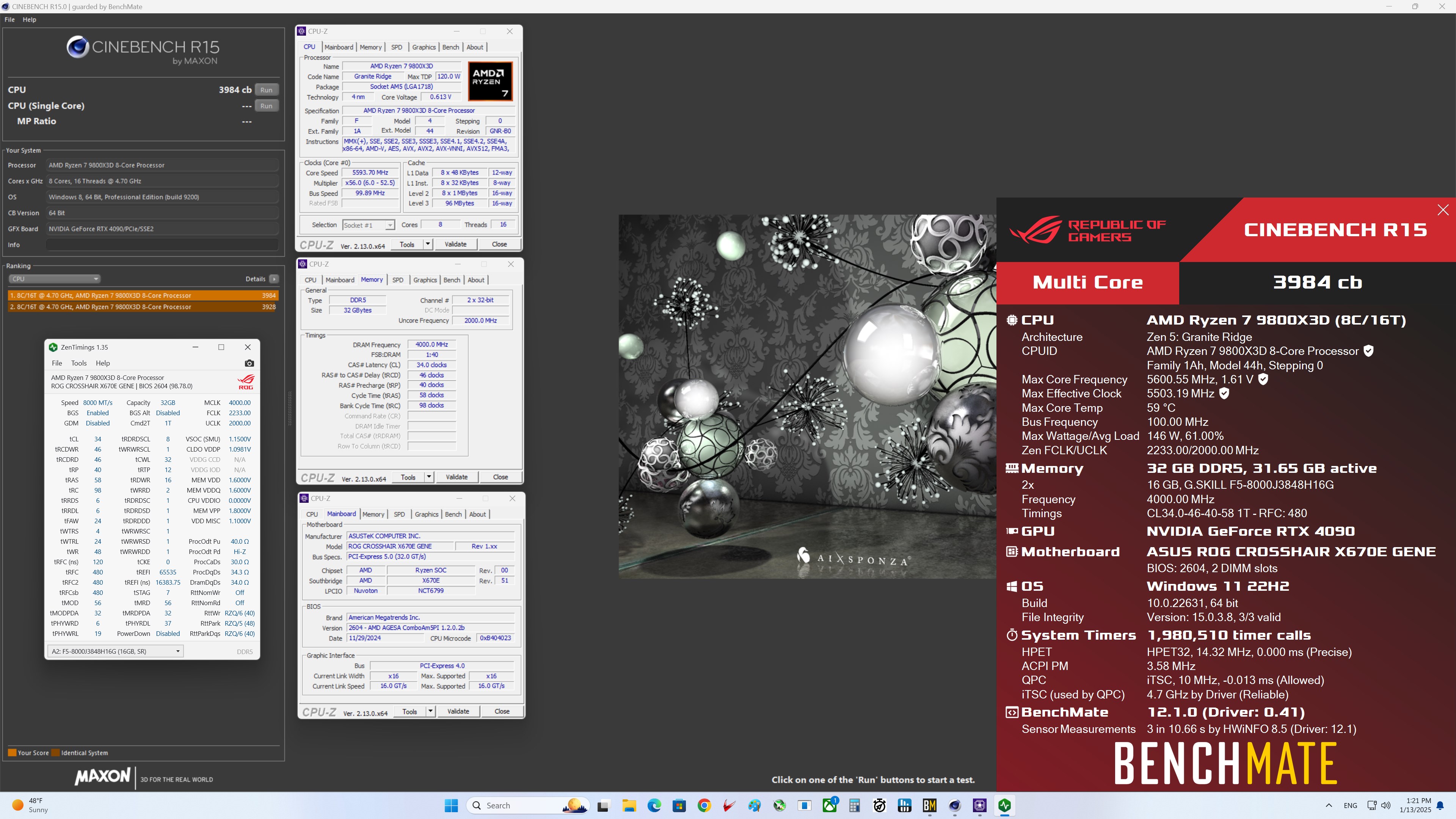The height and width of the screenshot is (819, 1456).
Task: Select CPU tab in CPU-Z Memory window
Action: point(311,280)
